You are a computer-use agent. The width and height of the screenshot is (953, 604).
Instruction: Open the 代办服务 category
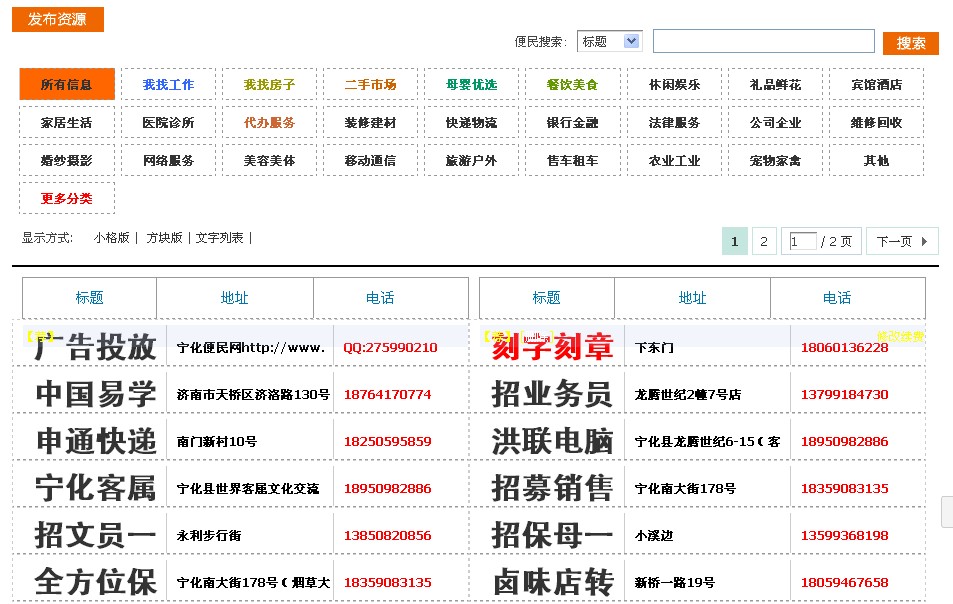tap(269, 122)
